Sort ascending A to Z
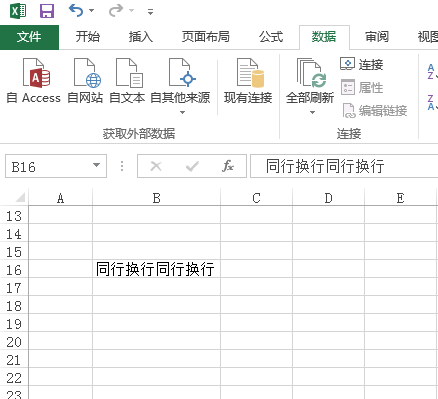 [x=432, y=72]
